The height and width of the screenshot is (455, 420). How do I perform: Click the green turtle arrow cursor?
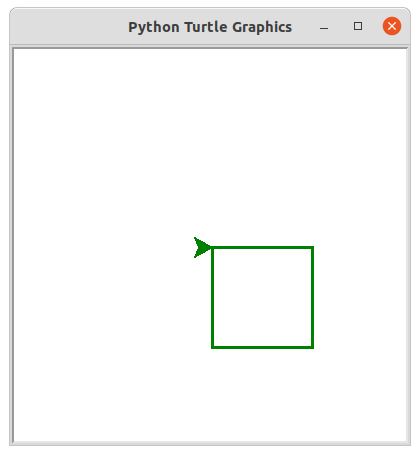[x=202, y=248]
